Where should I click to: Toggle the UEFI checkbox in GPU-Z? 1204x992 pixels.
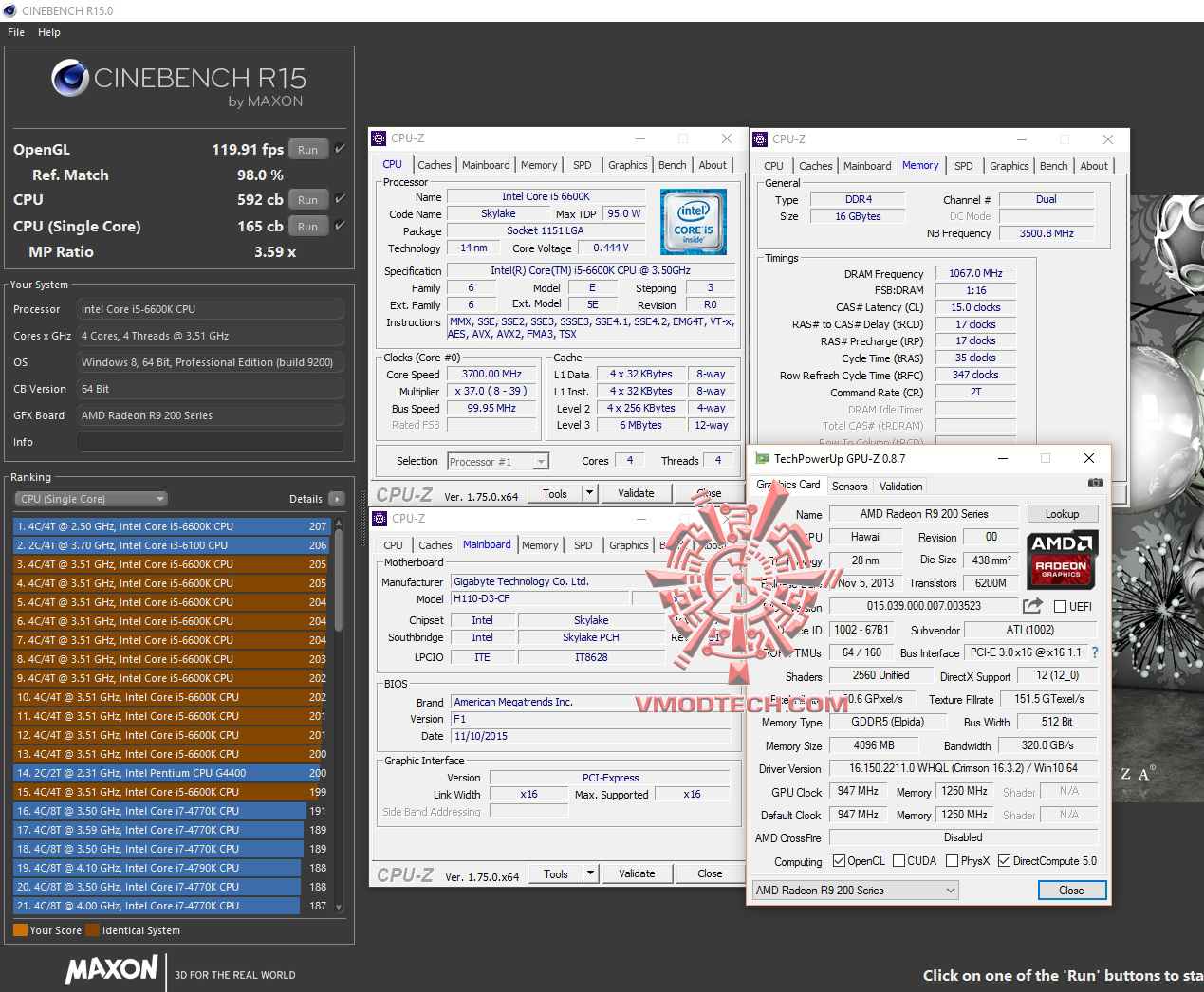1061,607
